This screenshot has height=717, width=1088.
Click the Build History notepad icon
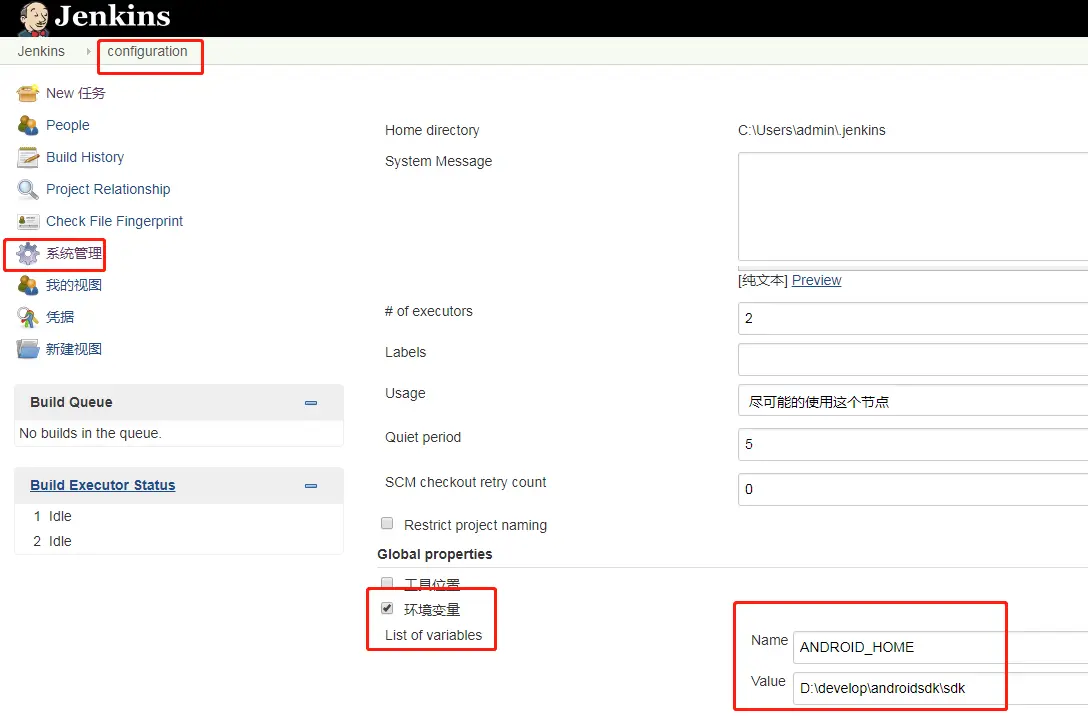point(28,157)
